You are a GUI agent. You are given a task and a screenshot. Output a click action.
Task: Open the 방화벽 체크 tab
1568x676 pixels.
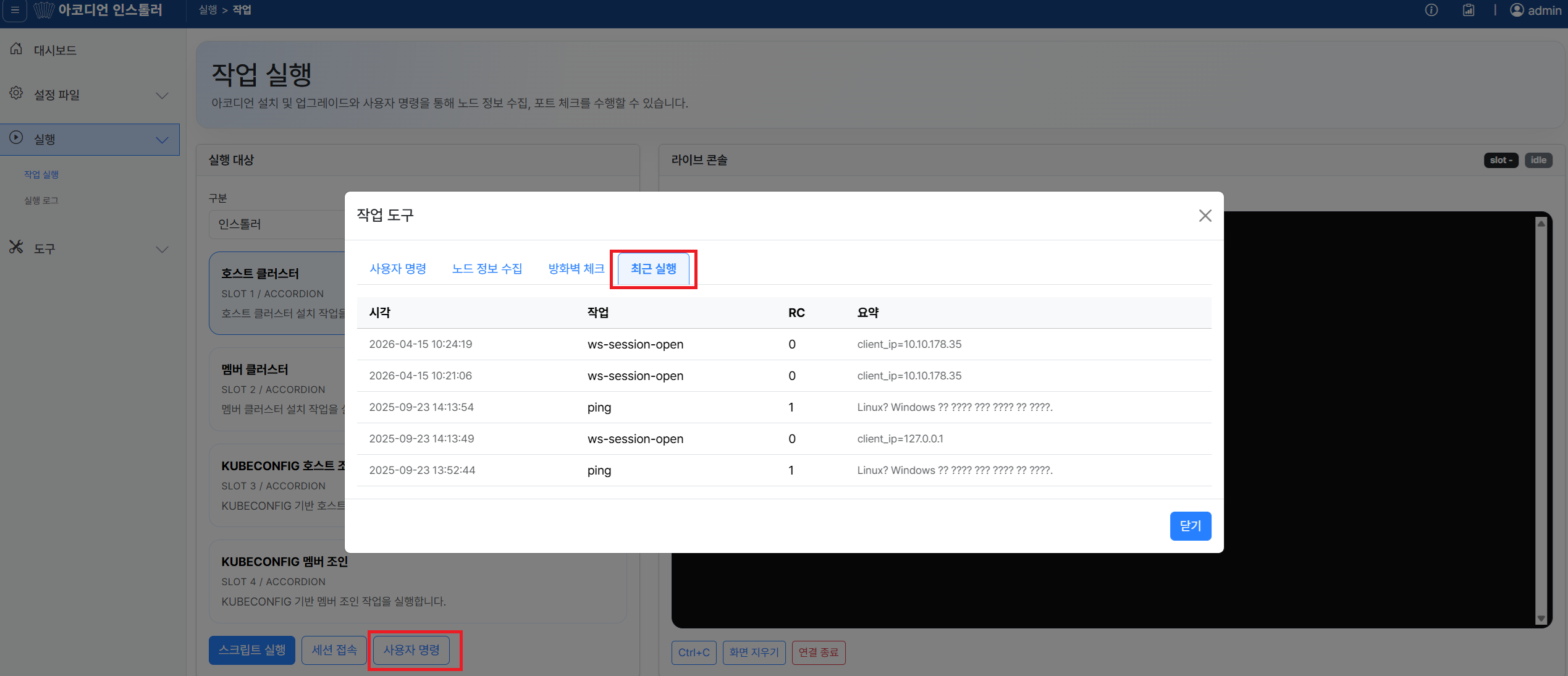pos(576,269)
